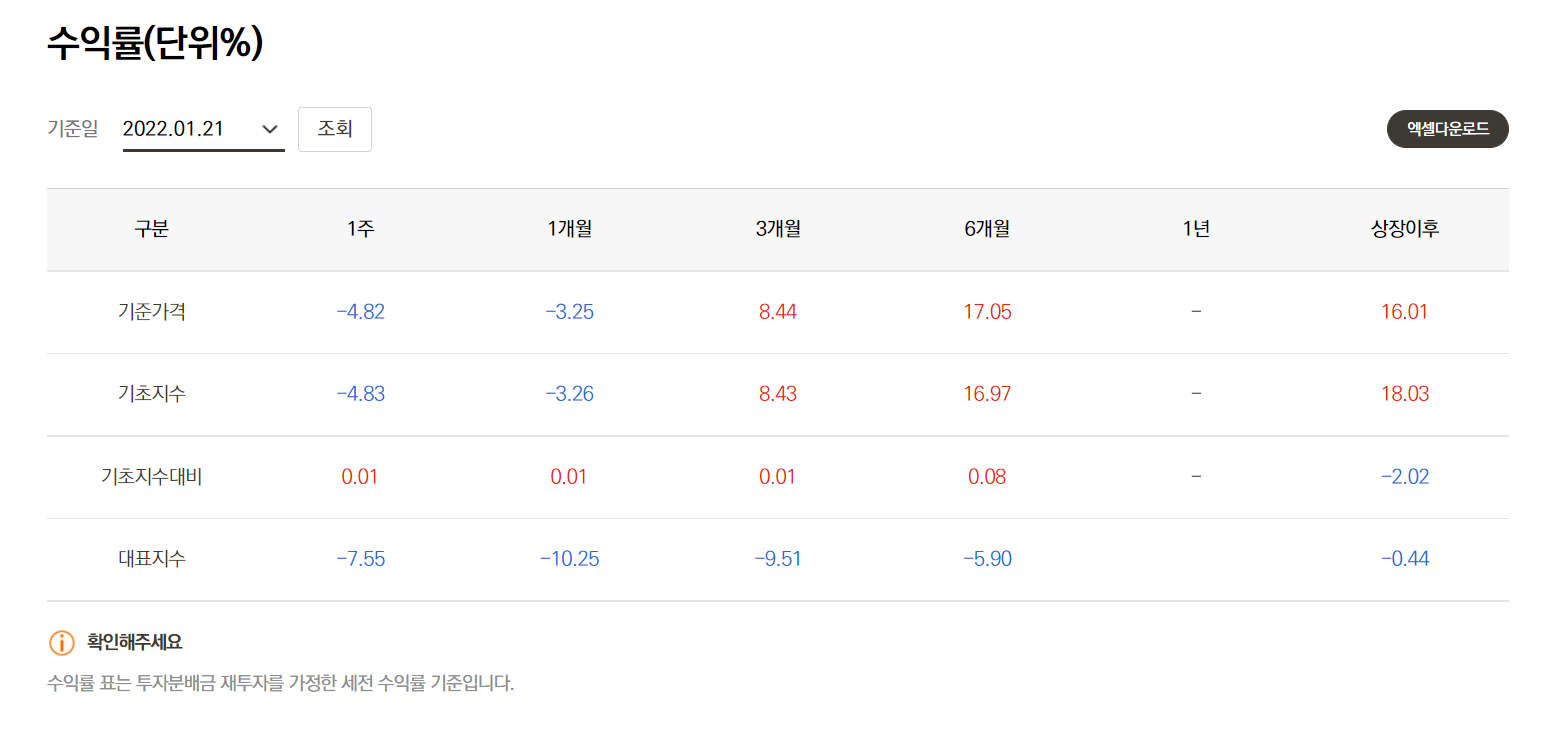Viewport: 1546px width, 732px height.
Task: Click the 3개월 column header
Action: coord(778,228)
